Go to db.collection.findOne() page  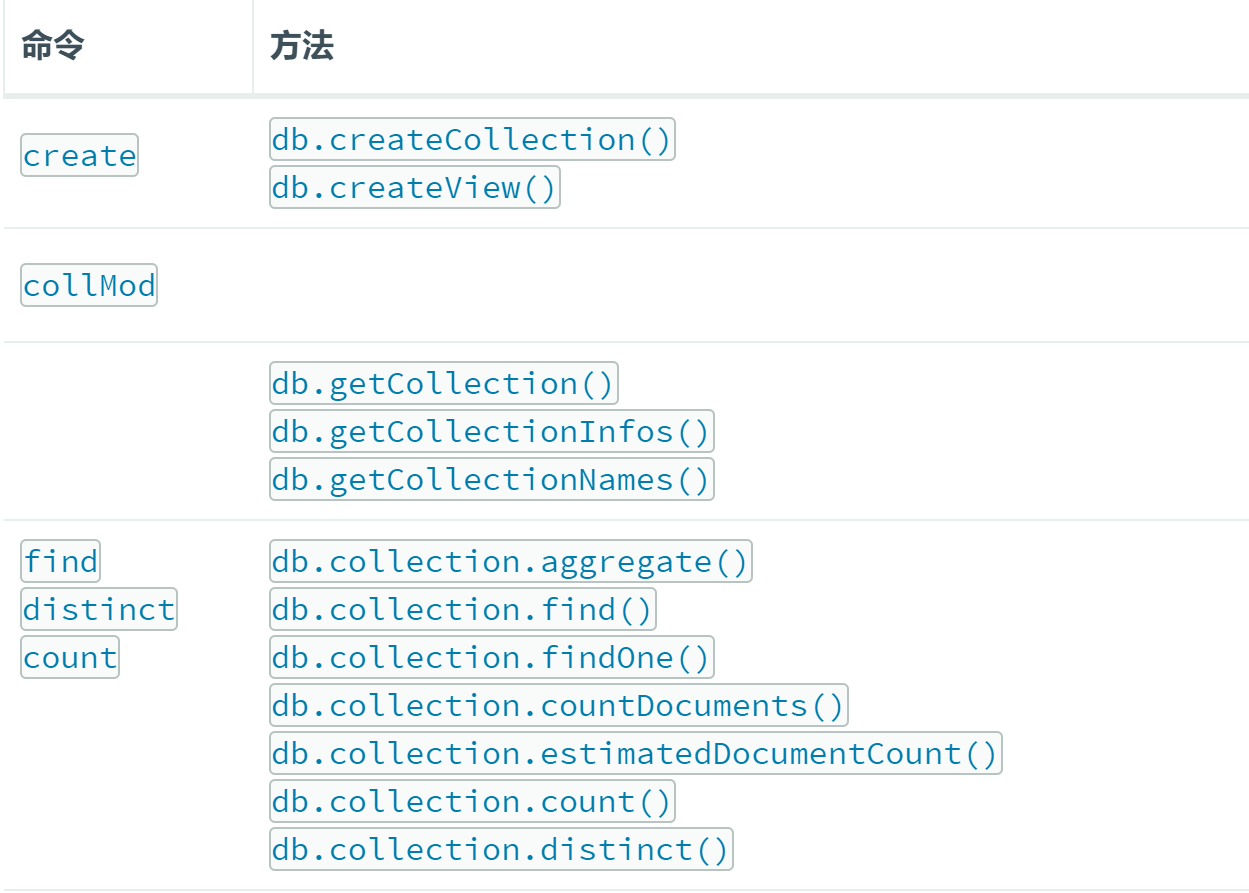coord(491,657)
